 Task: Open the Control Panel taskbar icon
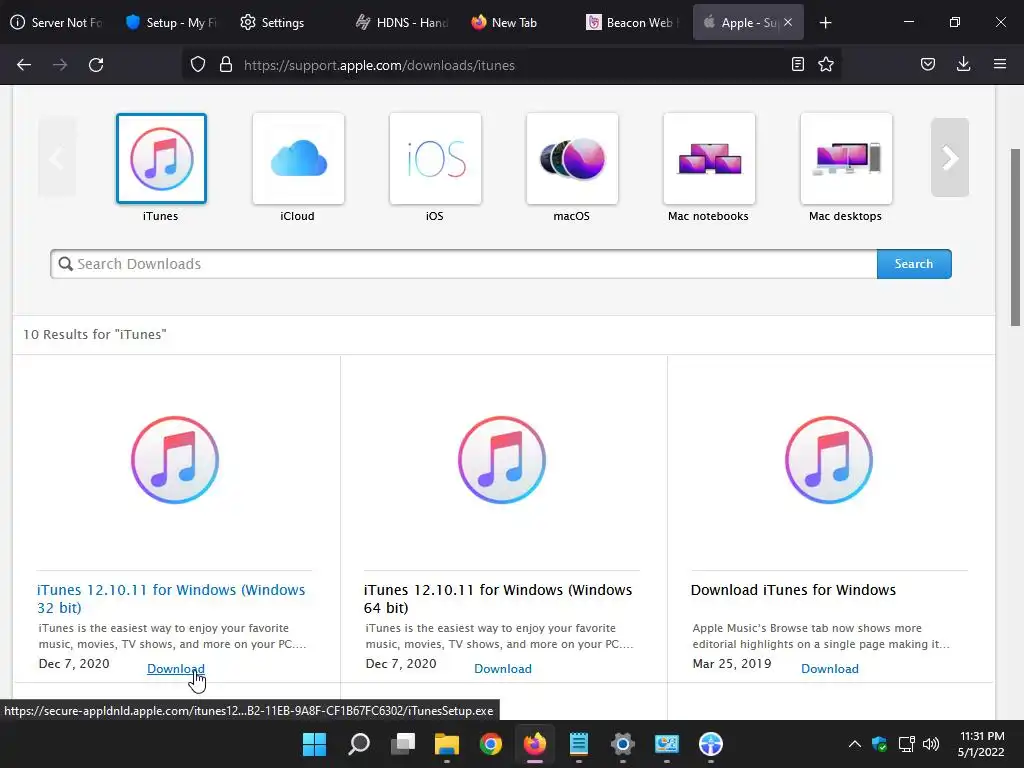[x=667, y=744]
